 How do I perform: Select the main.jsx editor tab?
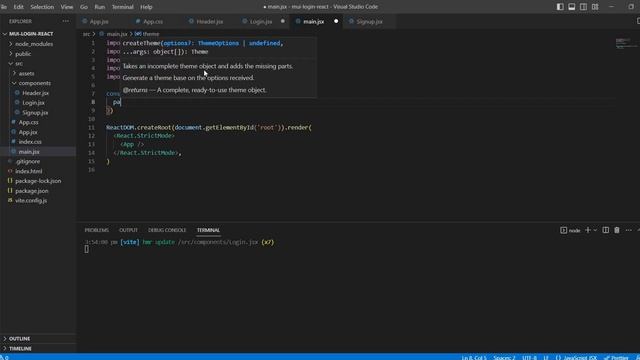point(313,22)
